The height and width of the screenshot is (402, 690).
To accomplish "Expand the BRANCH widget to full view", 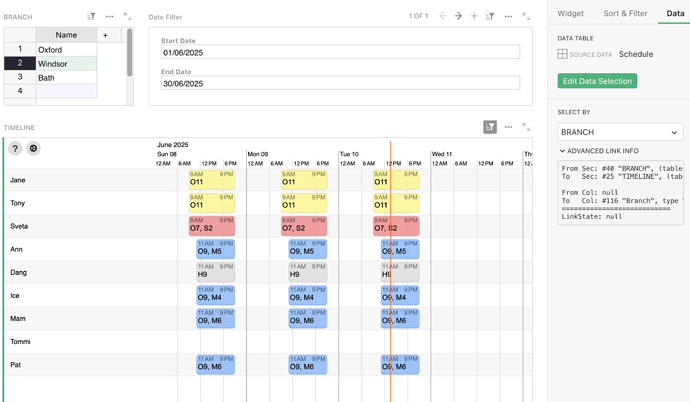I will [127, 17].
